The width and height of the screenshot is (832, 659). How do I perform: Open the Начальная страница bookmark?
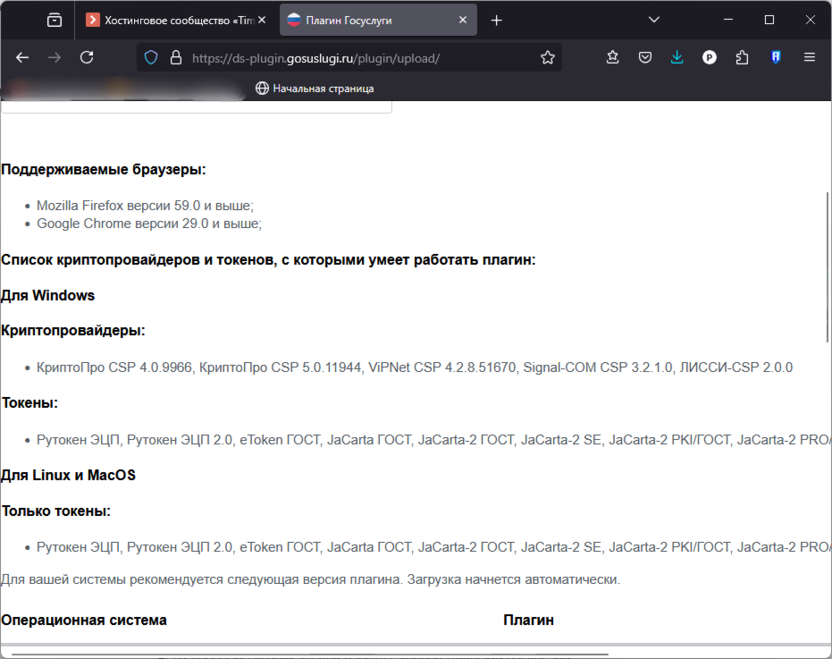point(315,88)
